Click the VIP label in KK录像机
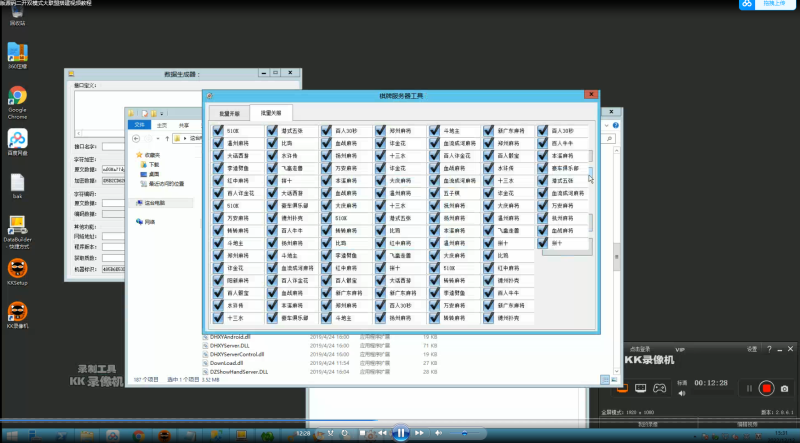This screenshot has width=800, height=443. (x=680, y=350)
